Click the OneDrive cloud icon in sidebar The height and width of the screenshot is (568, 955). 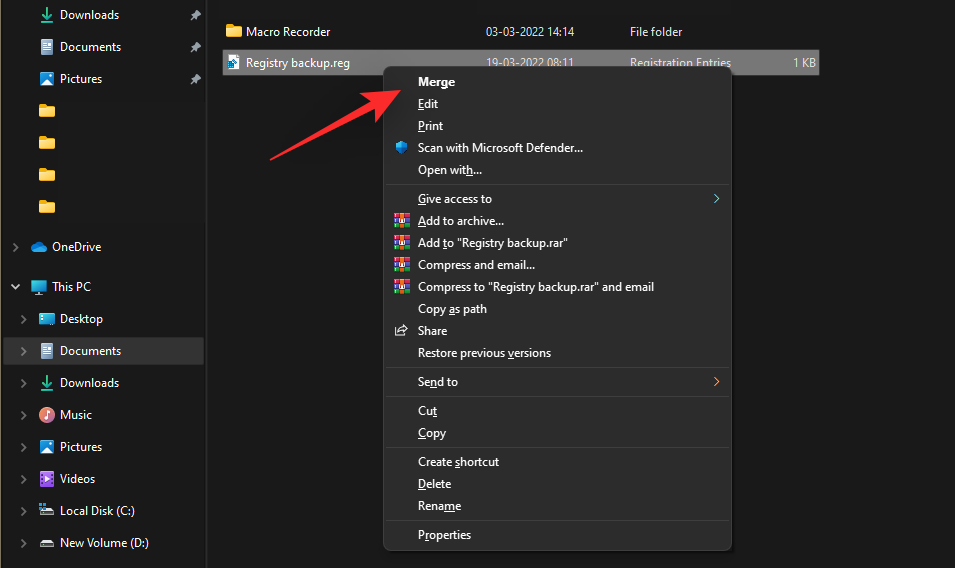pos(39,247)
